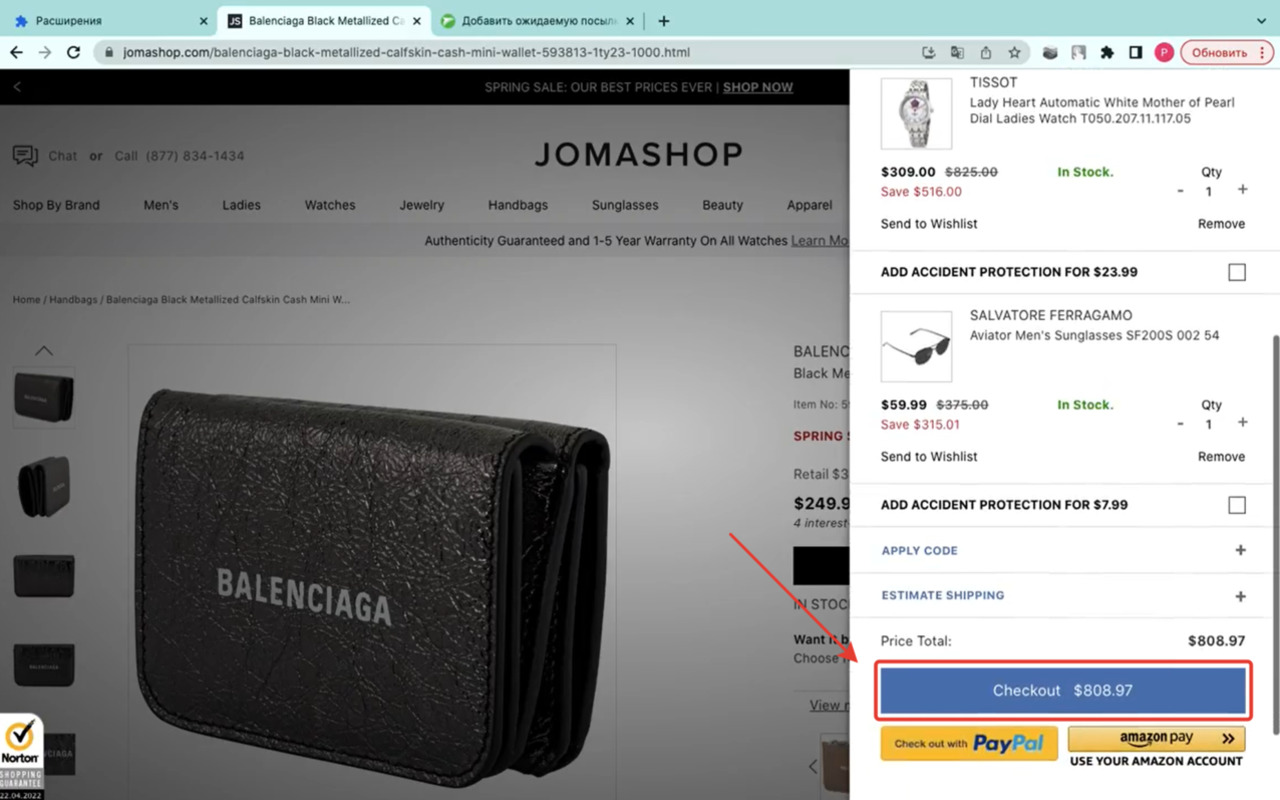Open Aviator Men's Sunglasses product title
This screenshot has height=800, width=1280.
(1094, 336)
